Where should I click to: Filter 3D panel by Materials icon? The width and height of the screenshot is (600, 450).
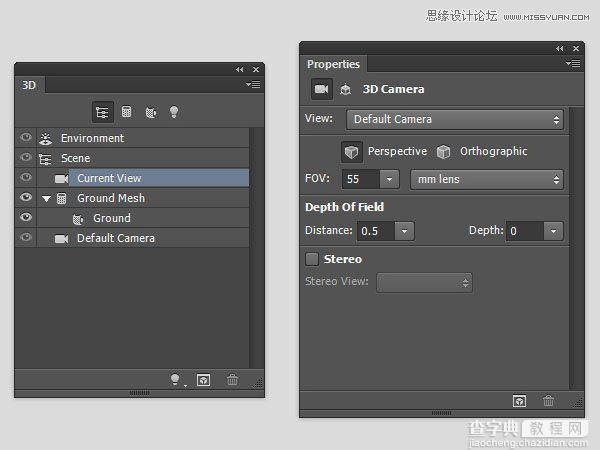[151, 112]
